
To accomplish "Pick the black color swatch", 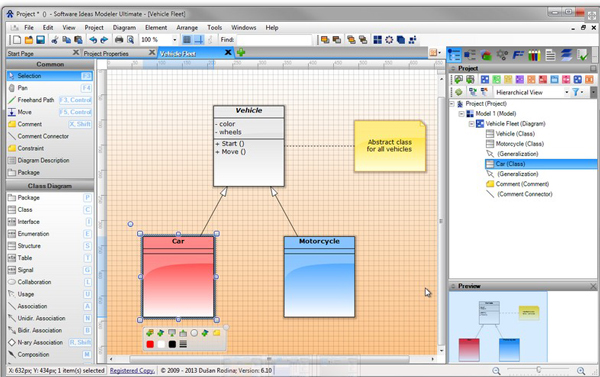I will click(172, 344).
